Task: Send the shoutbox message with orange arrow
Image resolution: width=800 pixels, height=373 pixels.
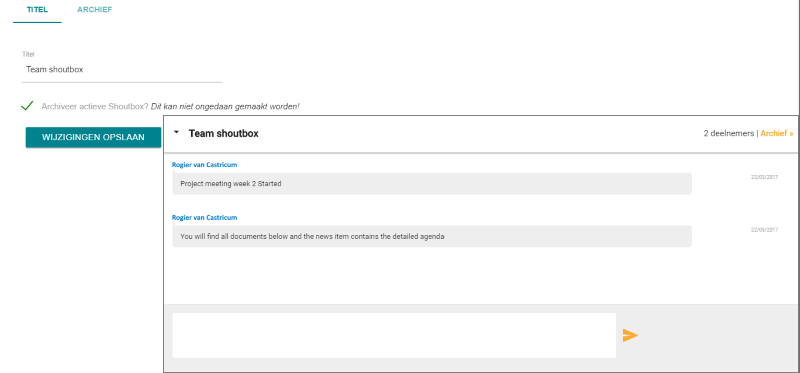Action: (x=630, y=335)
